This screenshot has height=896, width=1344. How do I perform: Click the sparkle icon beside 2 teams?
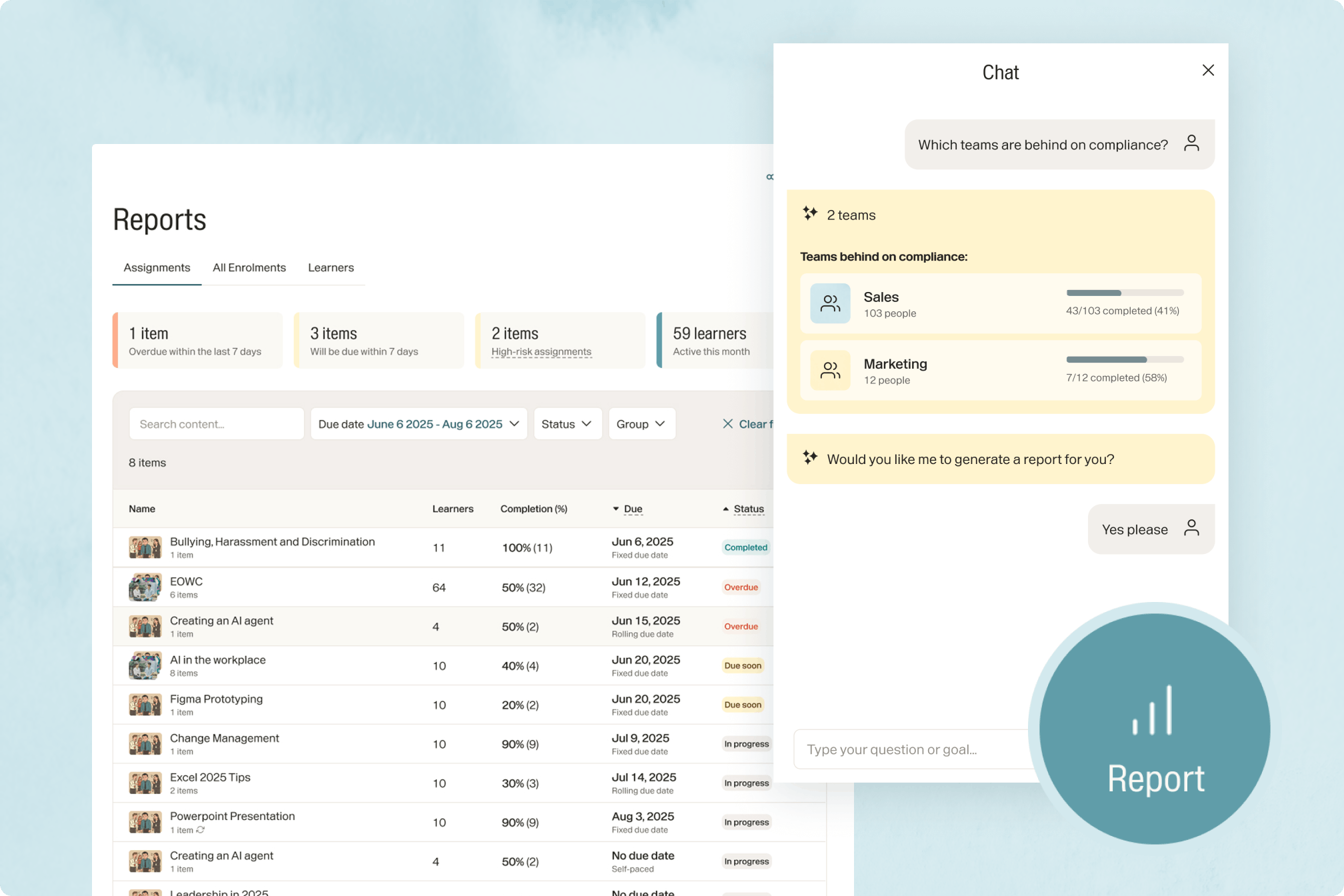coord(810,214)
